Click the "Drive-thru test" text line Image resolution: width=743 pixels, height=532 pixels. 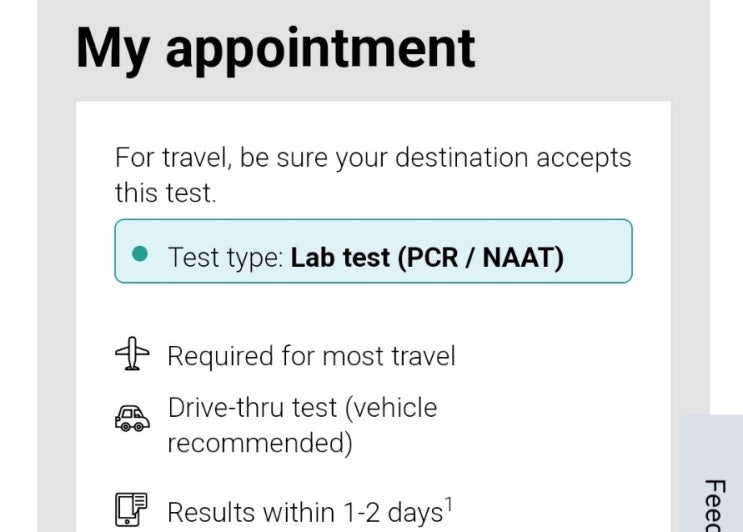(302, 408)
